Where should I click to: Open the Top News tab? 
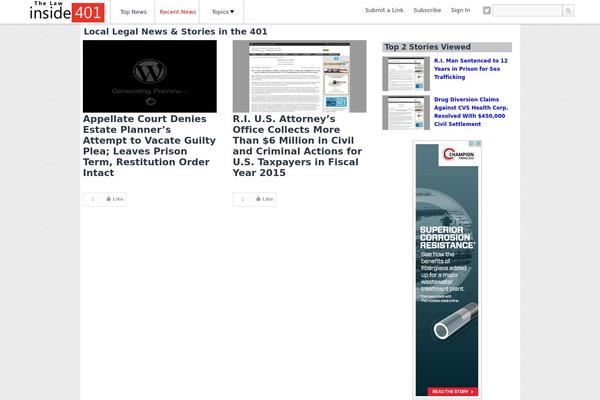point(133,12)
